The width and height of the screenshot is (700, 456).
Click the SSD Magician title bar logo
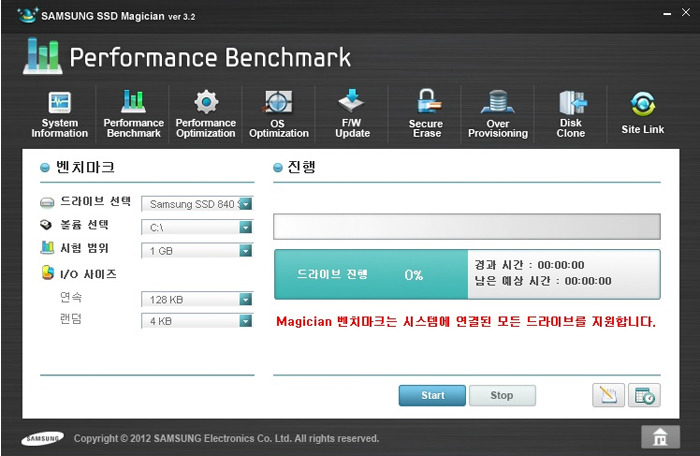click(x=27, y=15)
